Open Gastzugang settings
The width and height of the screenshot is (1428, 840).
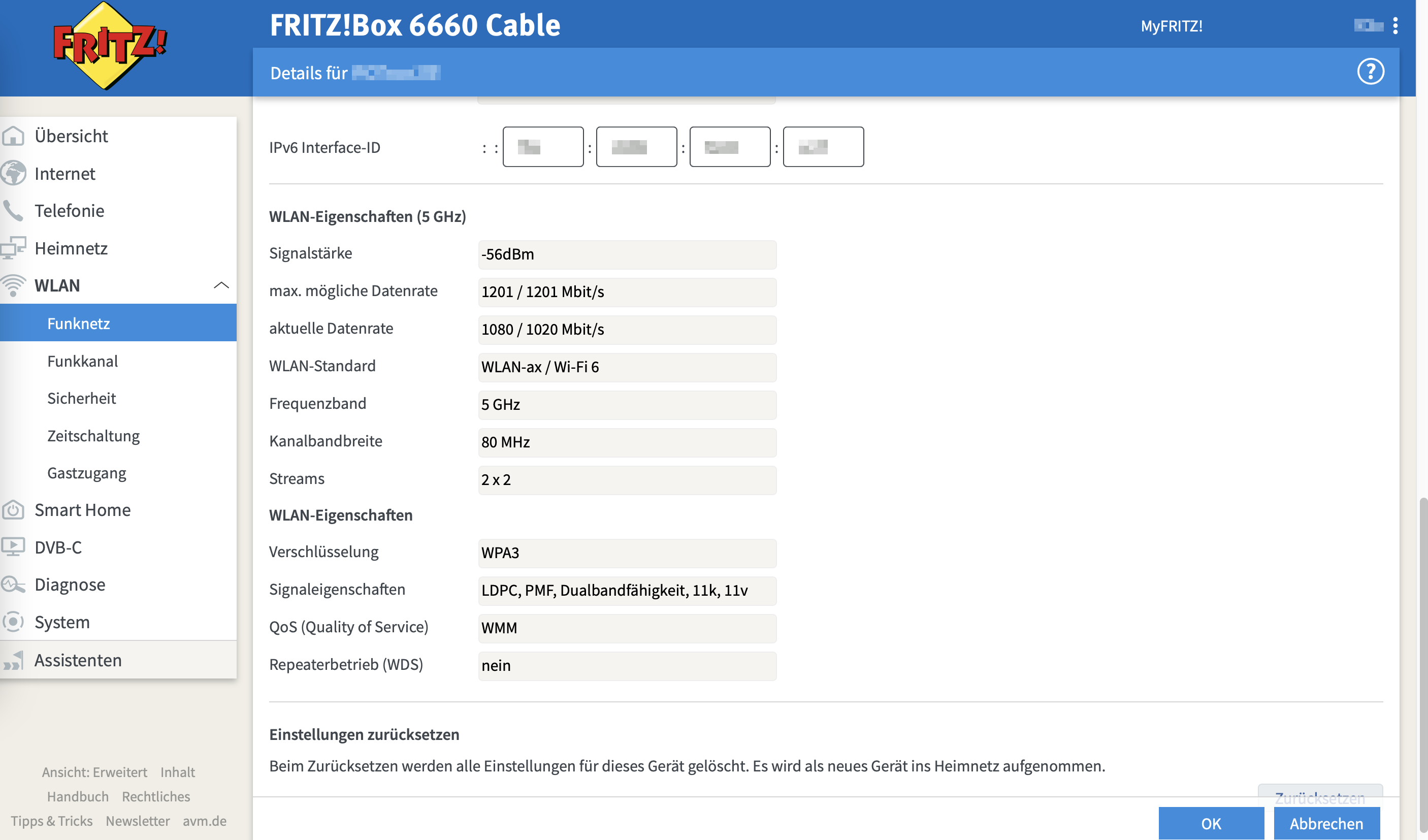[87, 473]
